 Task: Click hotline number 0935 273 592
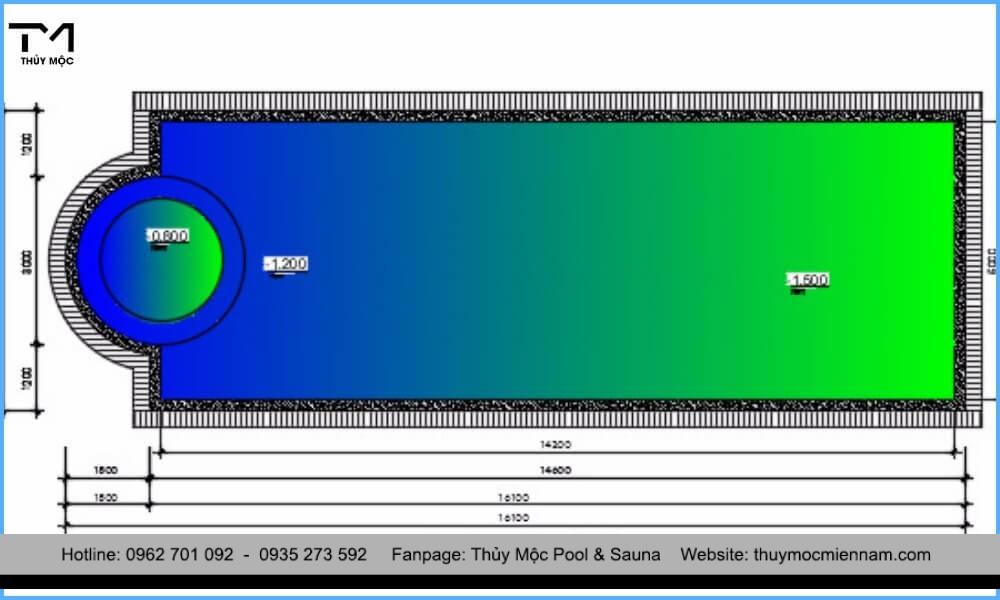tap(313, 555)
